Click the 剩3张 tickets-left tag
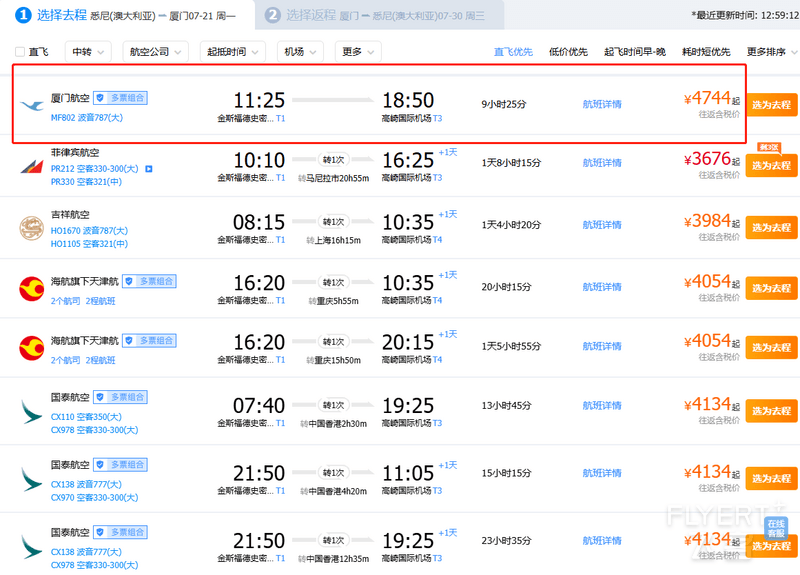The height and width of the screenshot is (575, 800). pyautogui.click(x=768, y=147)
